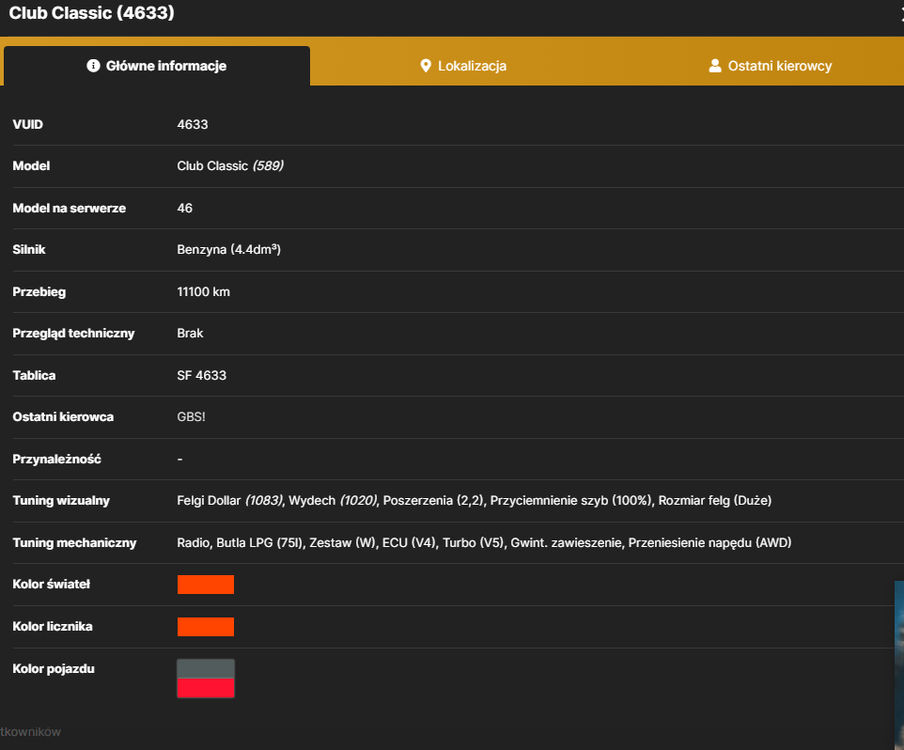The height and width of the screenshot is (750, 904).
Task: Click the Wydech (1020) tuning entry
Action: coord(333,500)
